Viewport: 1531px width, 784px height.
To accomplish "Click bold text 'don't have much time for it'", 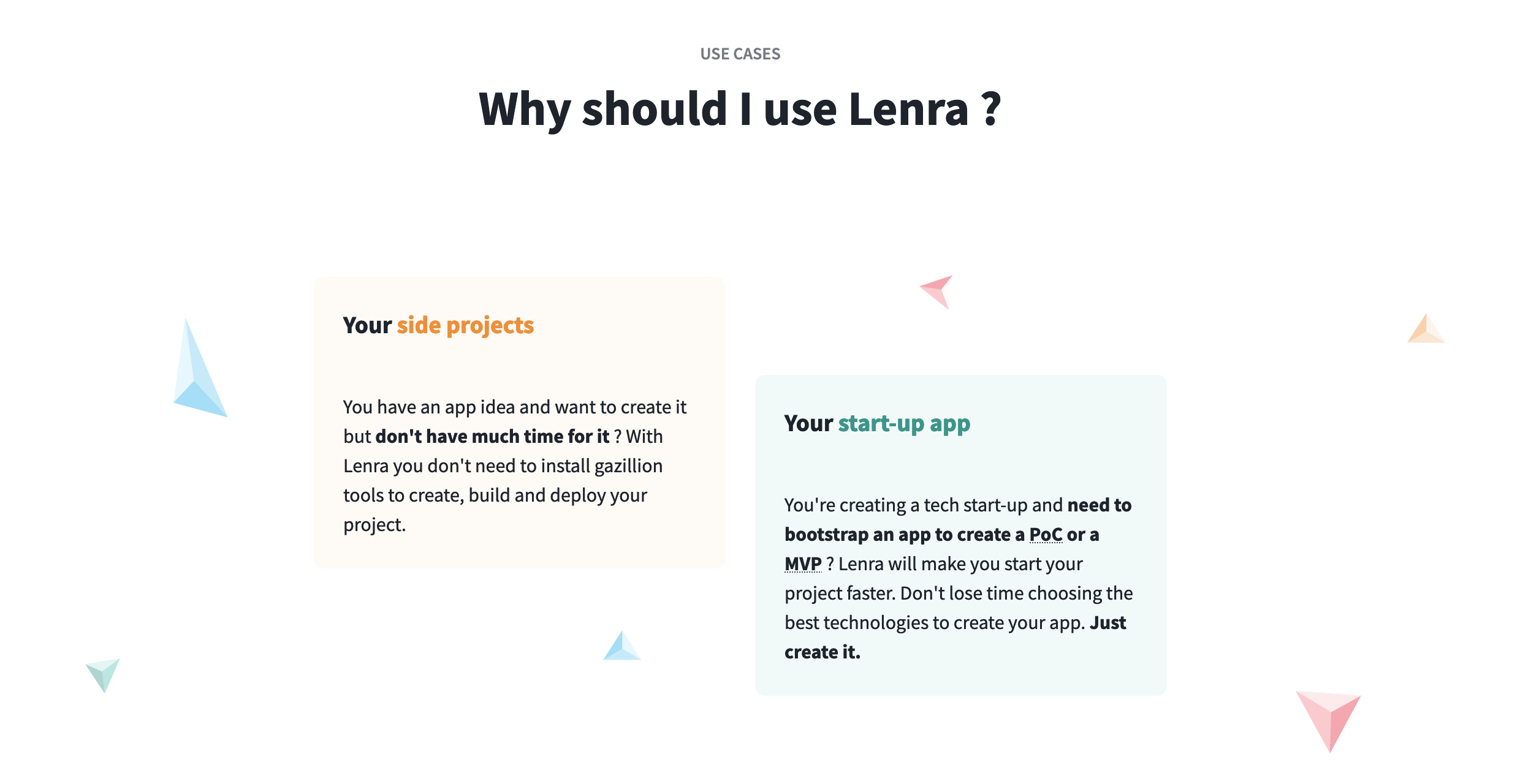I will tap(492, 436).
